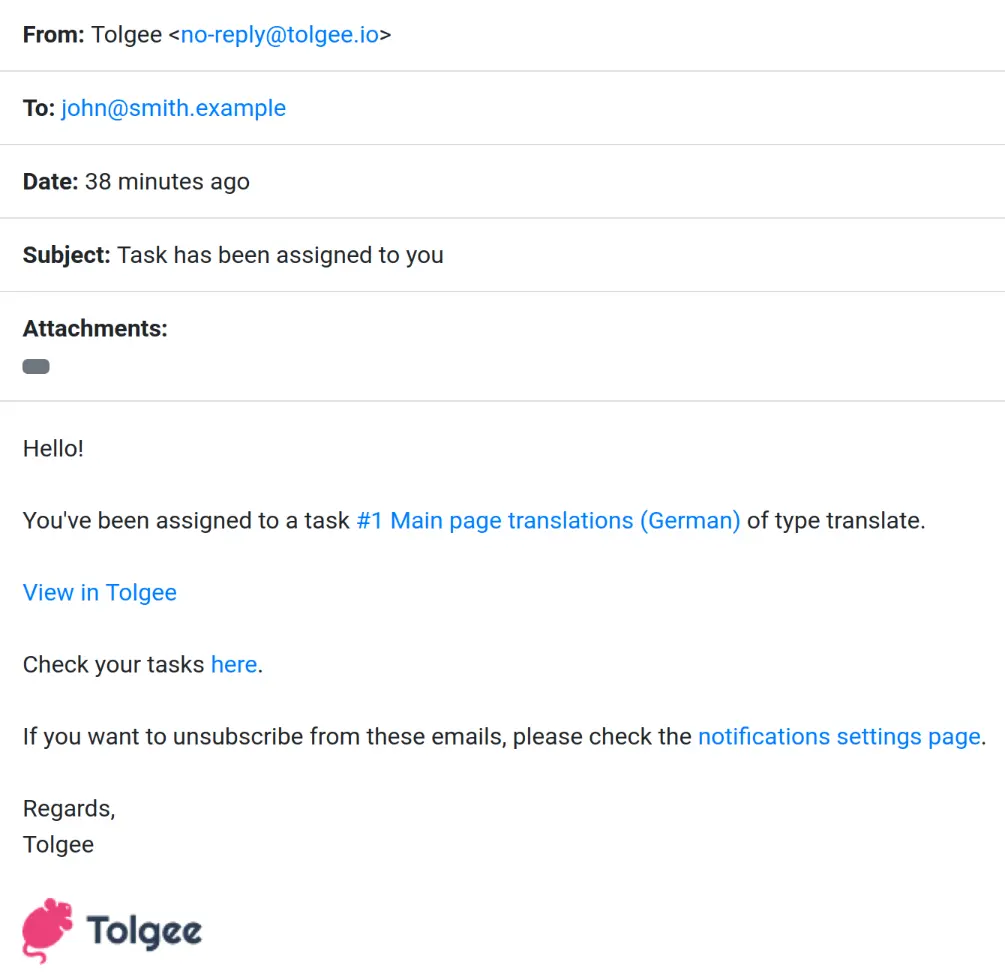1005x979 pixels.
Task: Open task #1 Main page translations (German)
Action: point(548,520)
